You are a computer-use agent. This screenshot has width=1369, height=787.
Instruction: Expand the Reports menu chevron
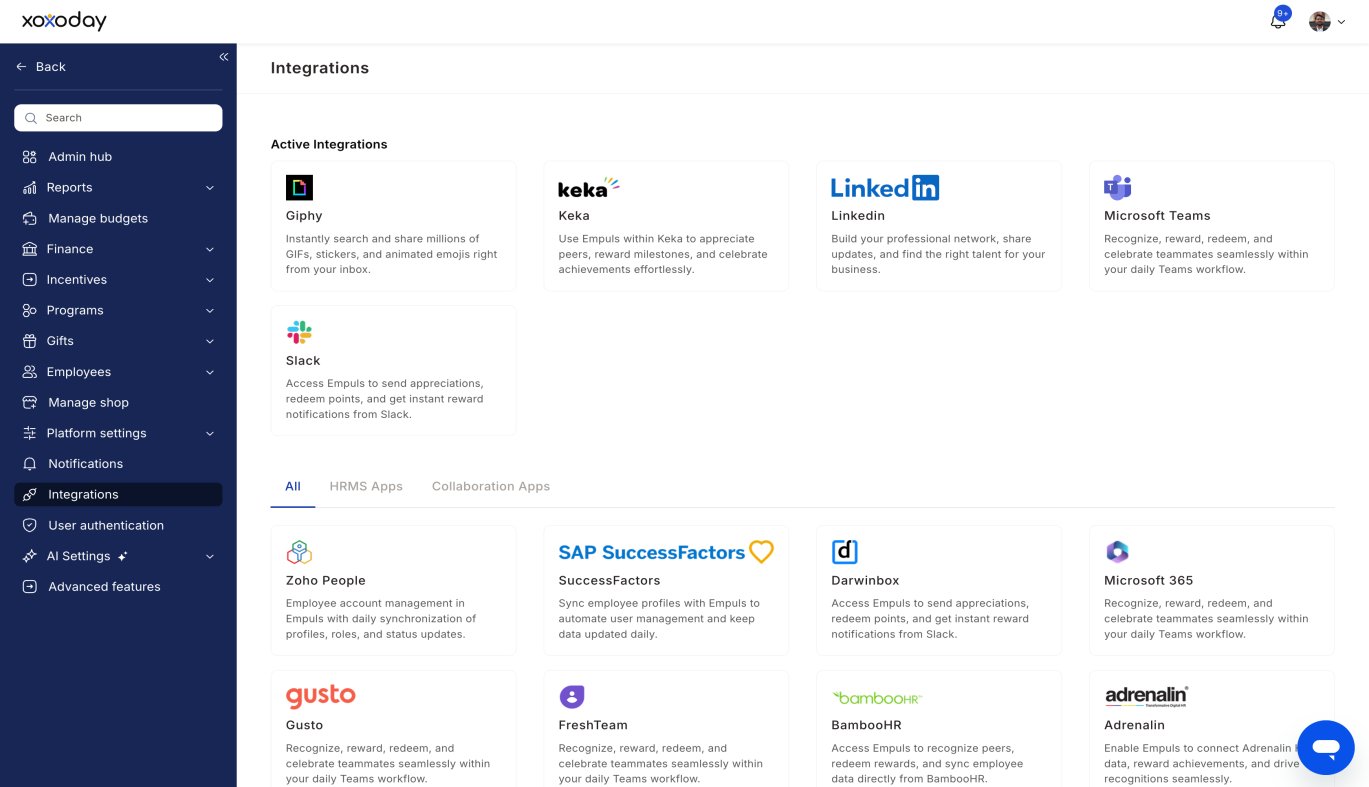coord(210,188)
